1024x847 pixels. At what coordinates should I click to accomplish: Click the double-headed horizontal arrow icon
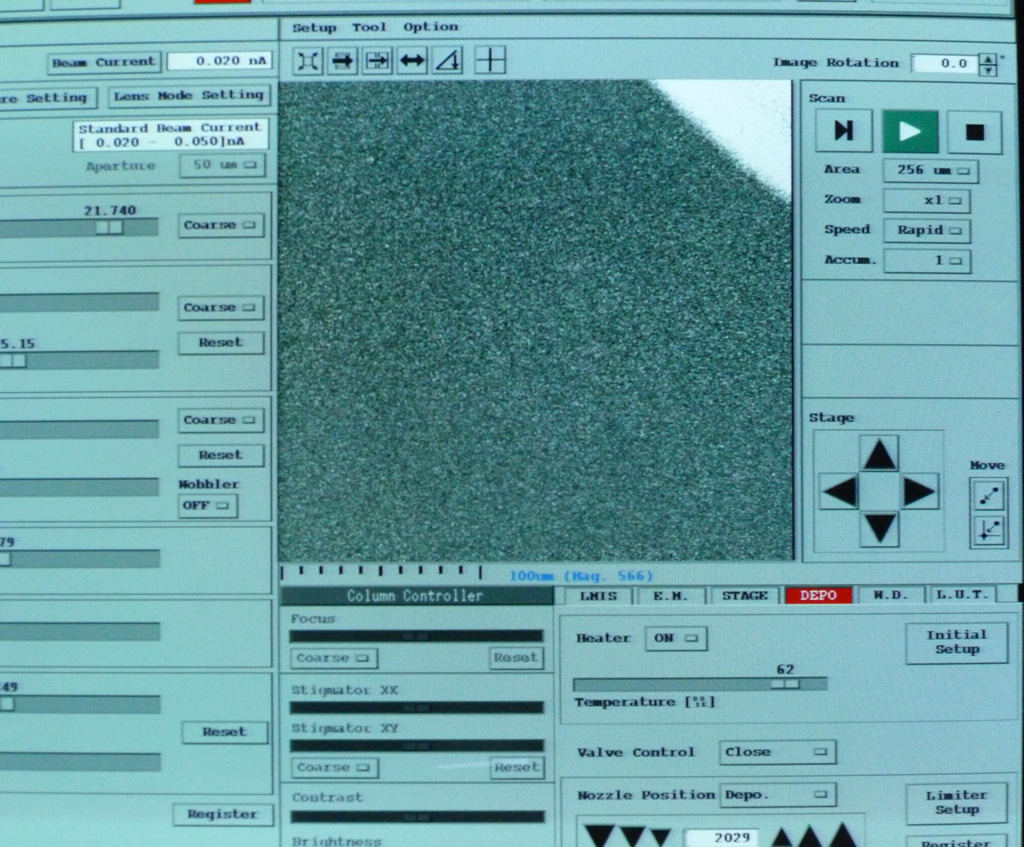pyautogui.click(x=412, y=61)
